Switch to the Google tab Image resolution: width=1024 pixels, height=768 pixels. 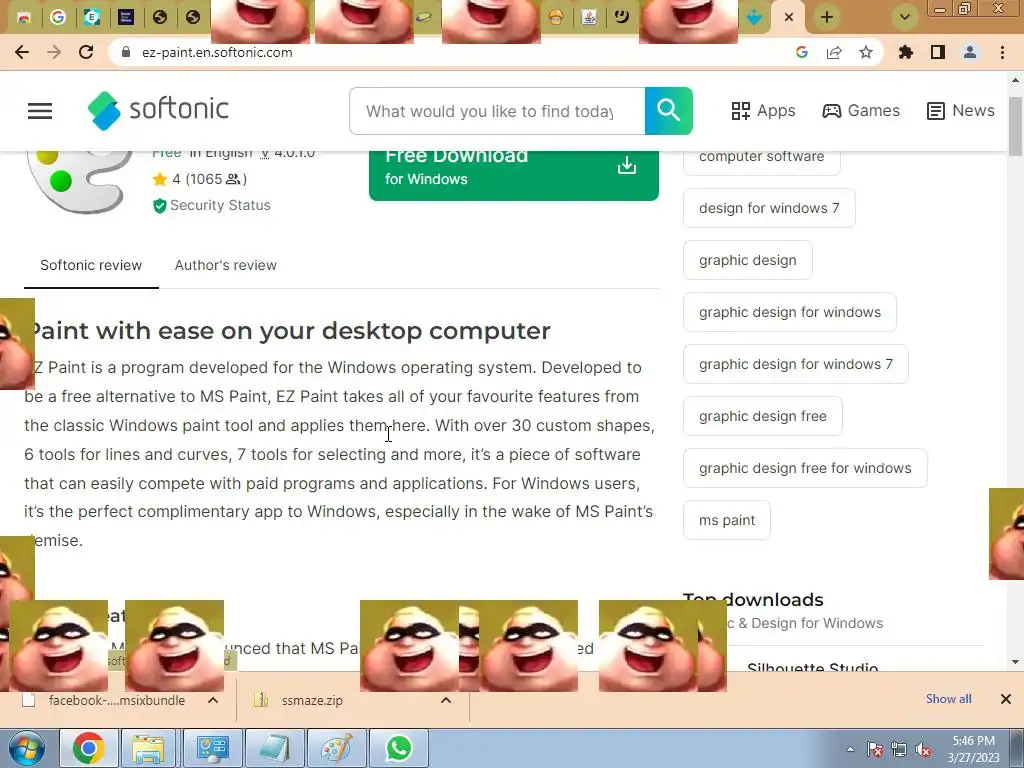[x=58, y=17]
